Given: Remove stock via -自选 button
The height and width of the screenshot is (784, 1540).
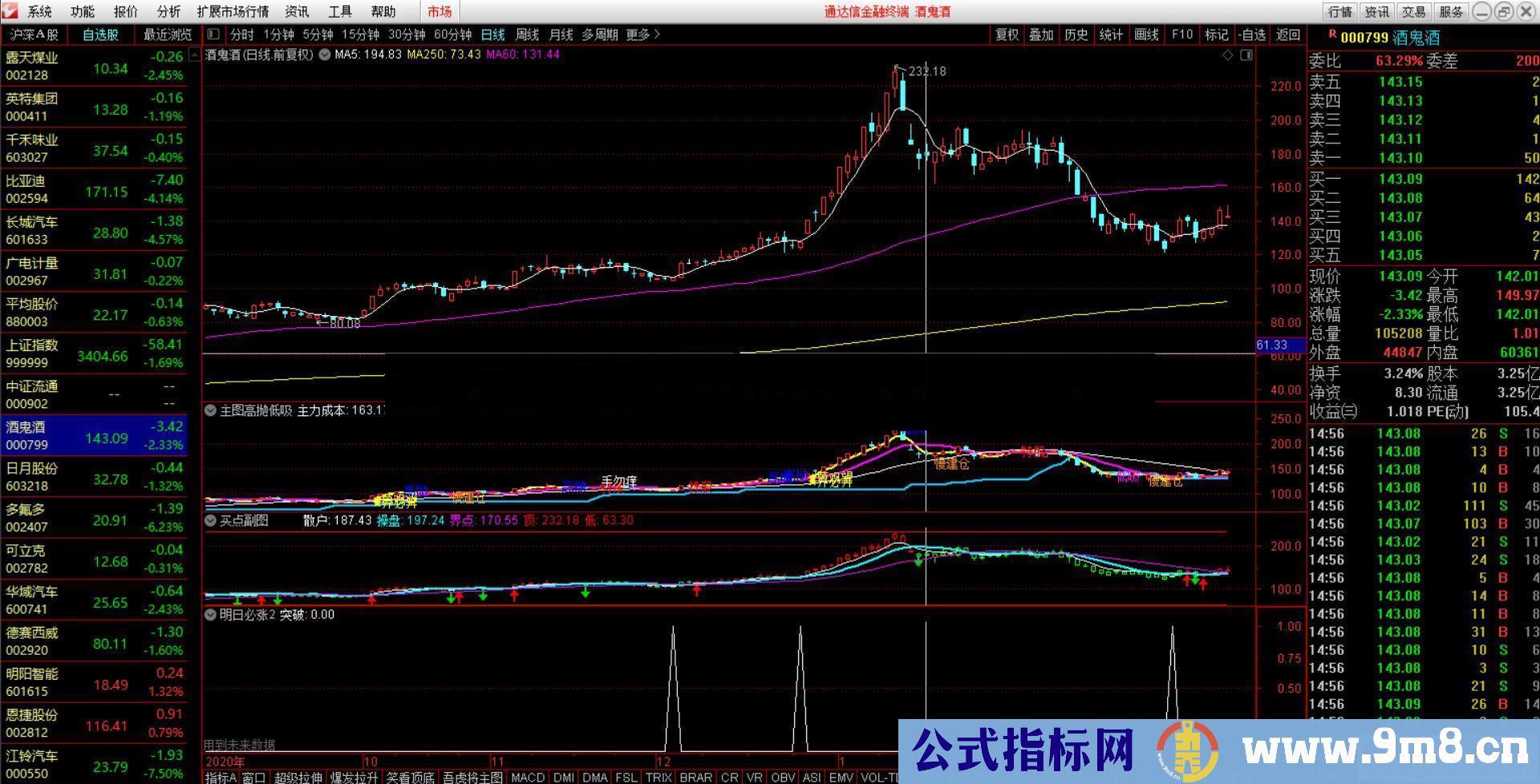Looking at the screenshot, I should point(1251,34).
